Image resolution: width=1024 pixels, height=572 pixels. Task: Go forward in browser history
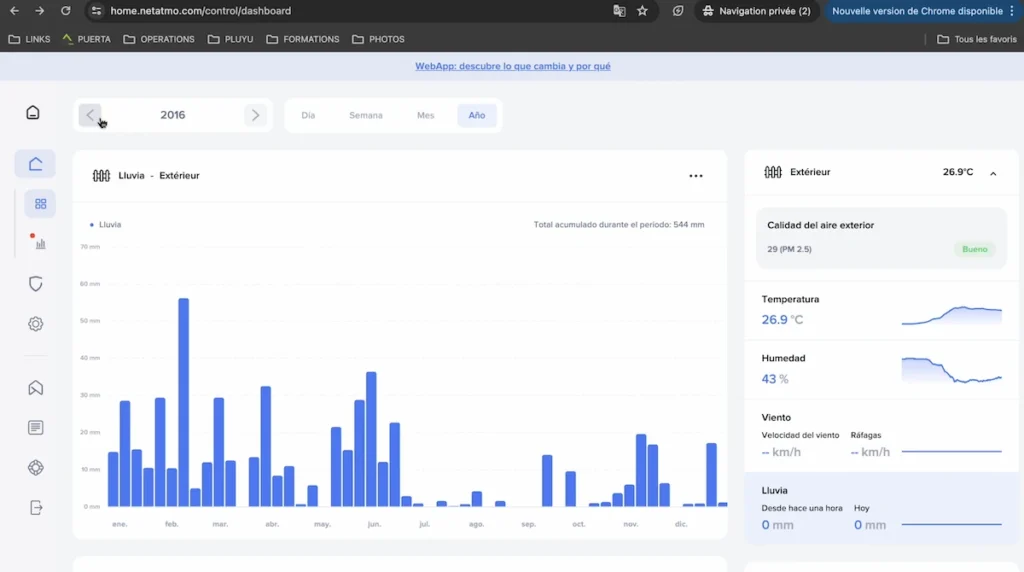39,10
